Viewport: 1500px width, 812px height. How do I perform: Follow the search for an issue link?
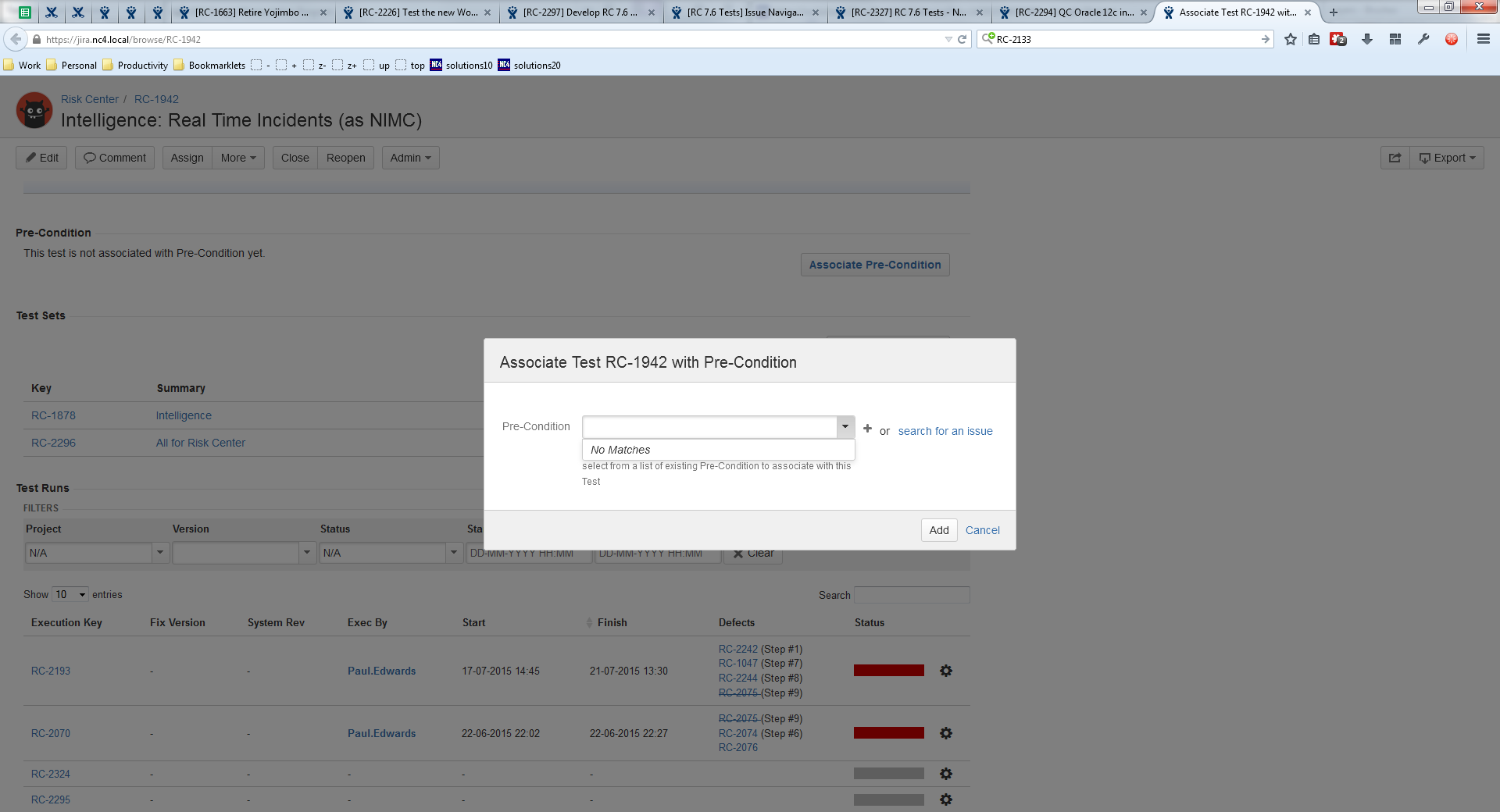click(x=945, y=430)
